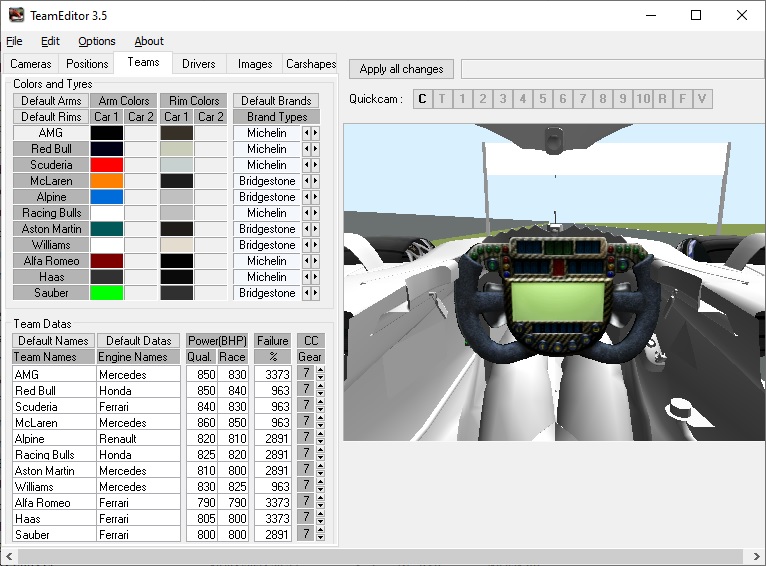Image resolution: width=766 pixels, height=566 pixels.
Task: Switch to the Images tab
Action: [255, 64]
